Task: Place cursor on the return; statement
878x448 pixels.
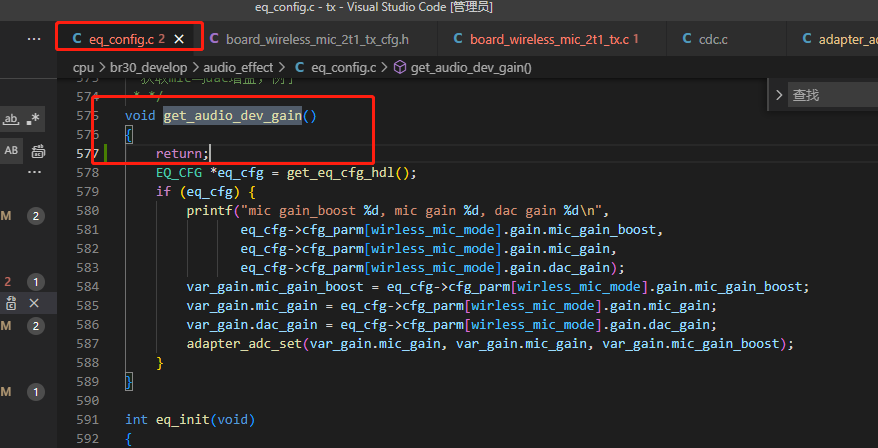Action: pyautogui.click(x=182, y=153)
